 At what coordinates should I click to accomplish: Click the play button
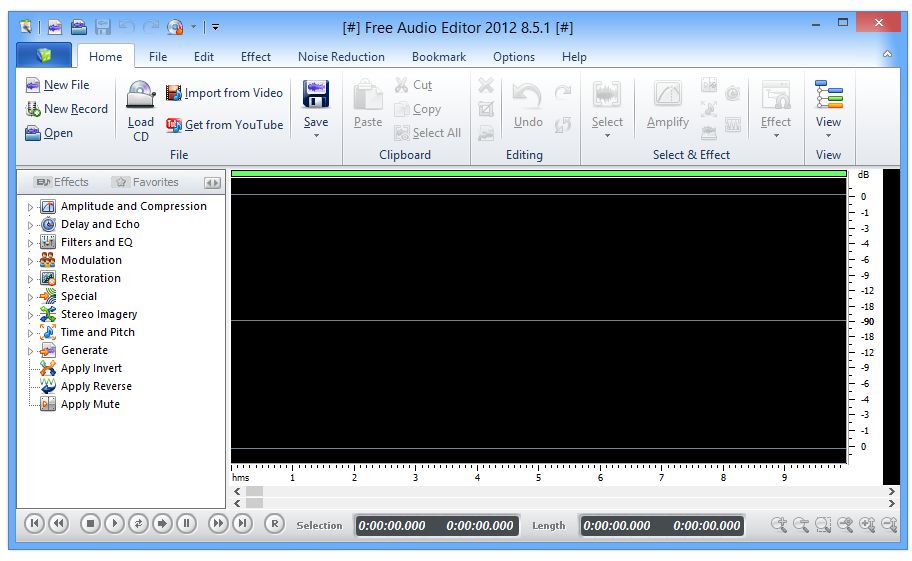point(115,524)
